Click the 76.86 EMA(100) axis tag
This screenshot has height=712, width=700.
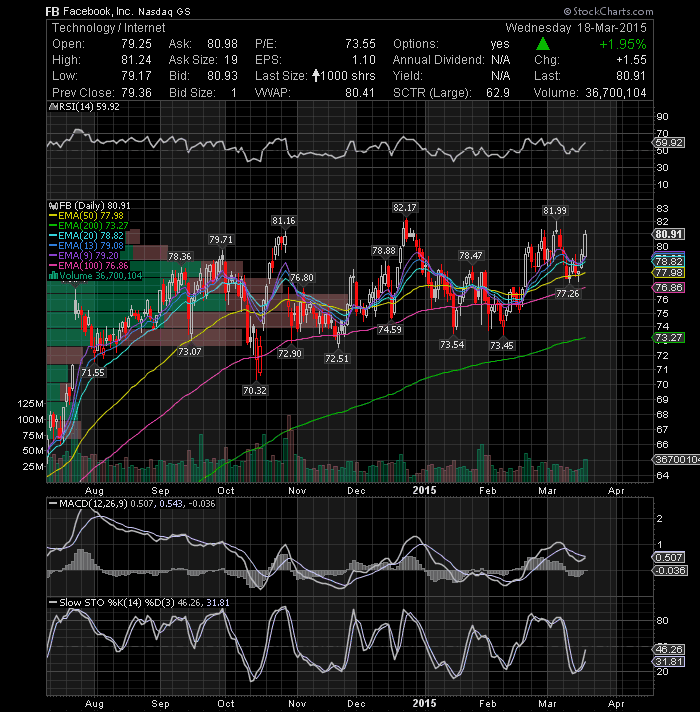[x=669, y=287]
